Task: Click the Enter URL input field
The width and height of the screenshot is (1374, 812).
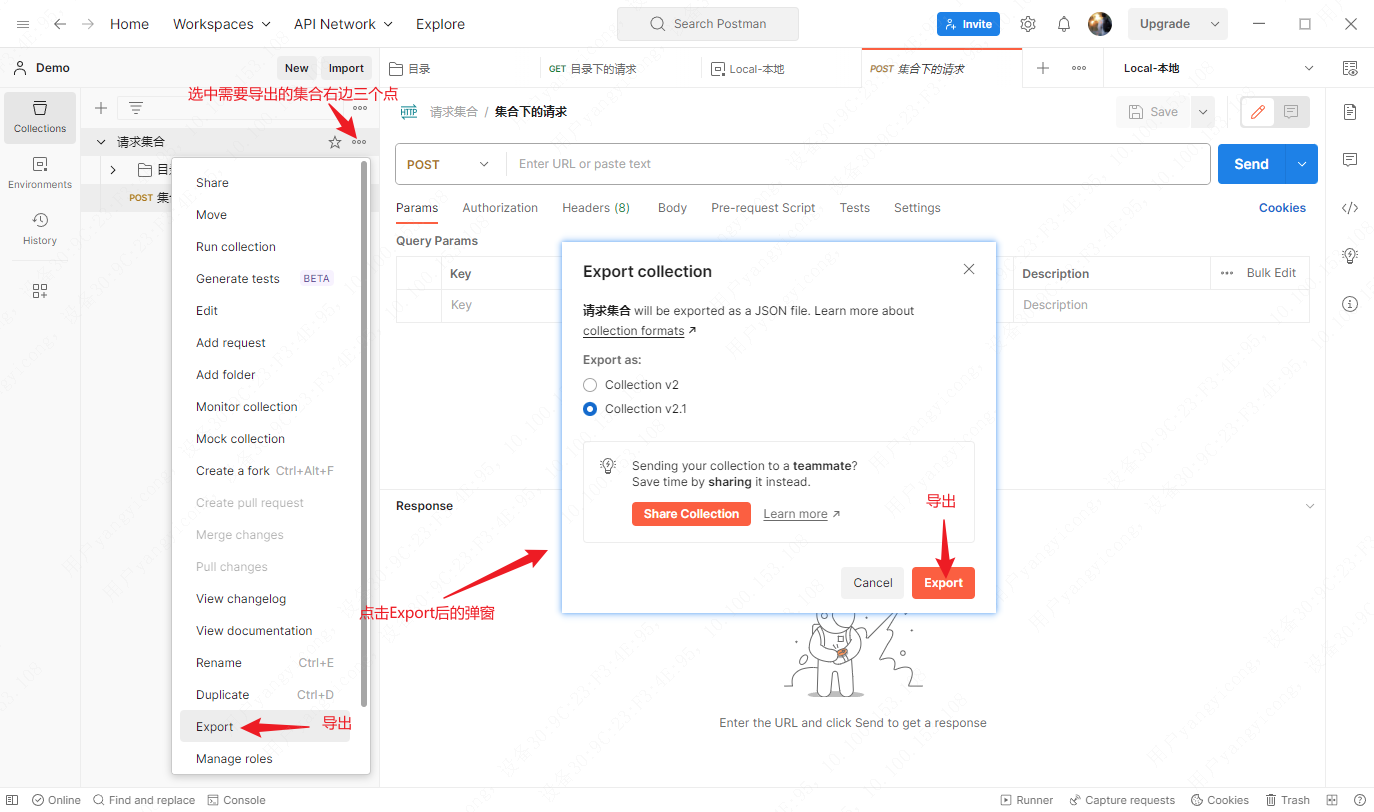Action: (858, 164)
